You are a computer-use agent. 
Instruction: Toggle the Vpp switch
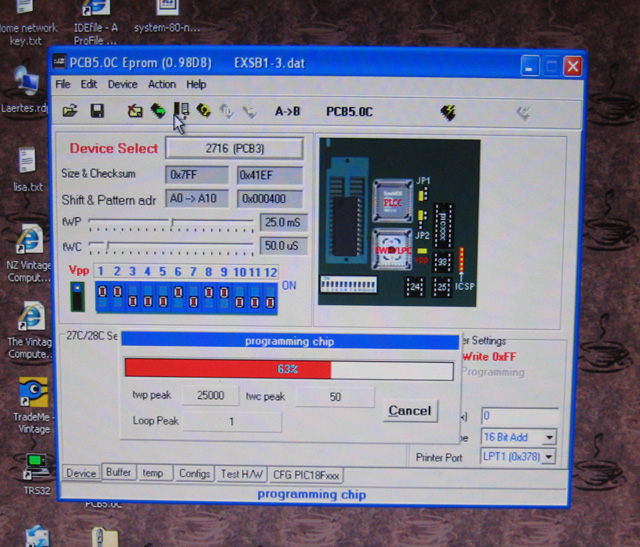[x=77, y=297]
